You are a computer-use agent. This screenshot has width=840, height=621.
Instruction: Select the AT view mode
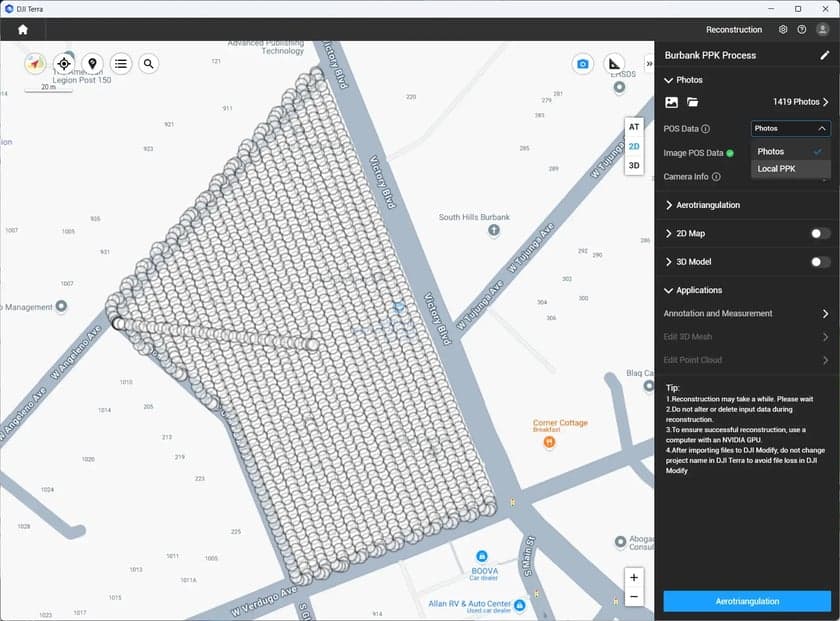(x=633, y=127)
